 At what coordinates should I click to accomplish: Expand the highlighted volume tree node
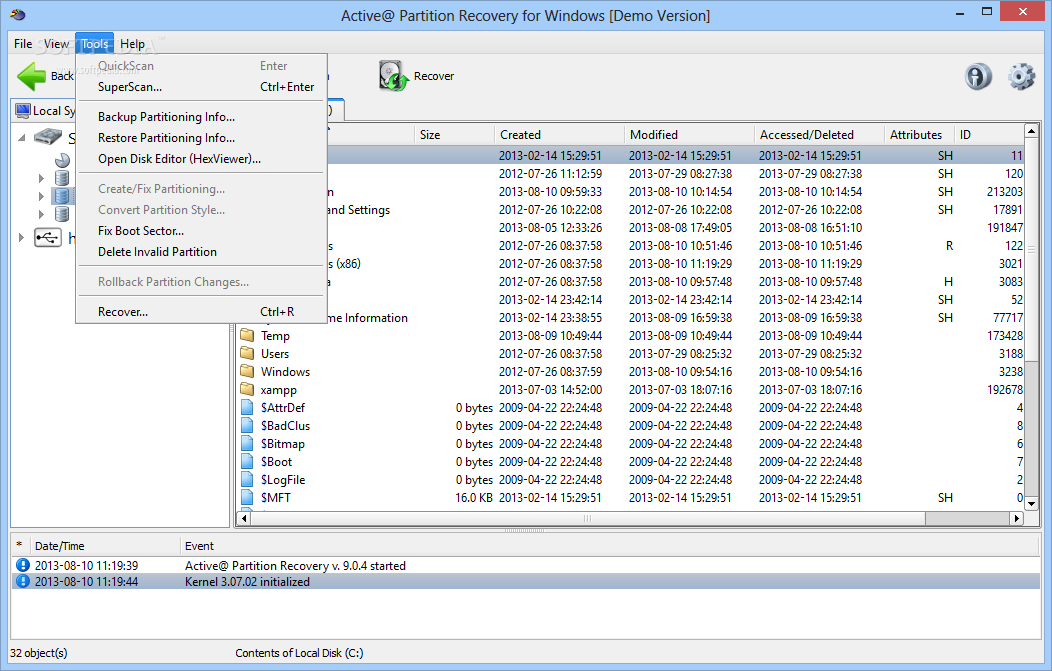coord(41,196)
